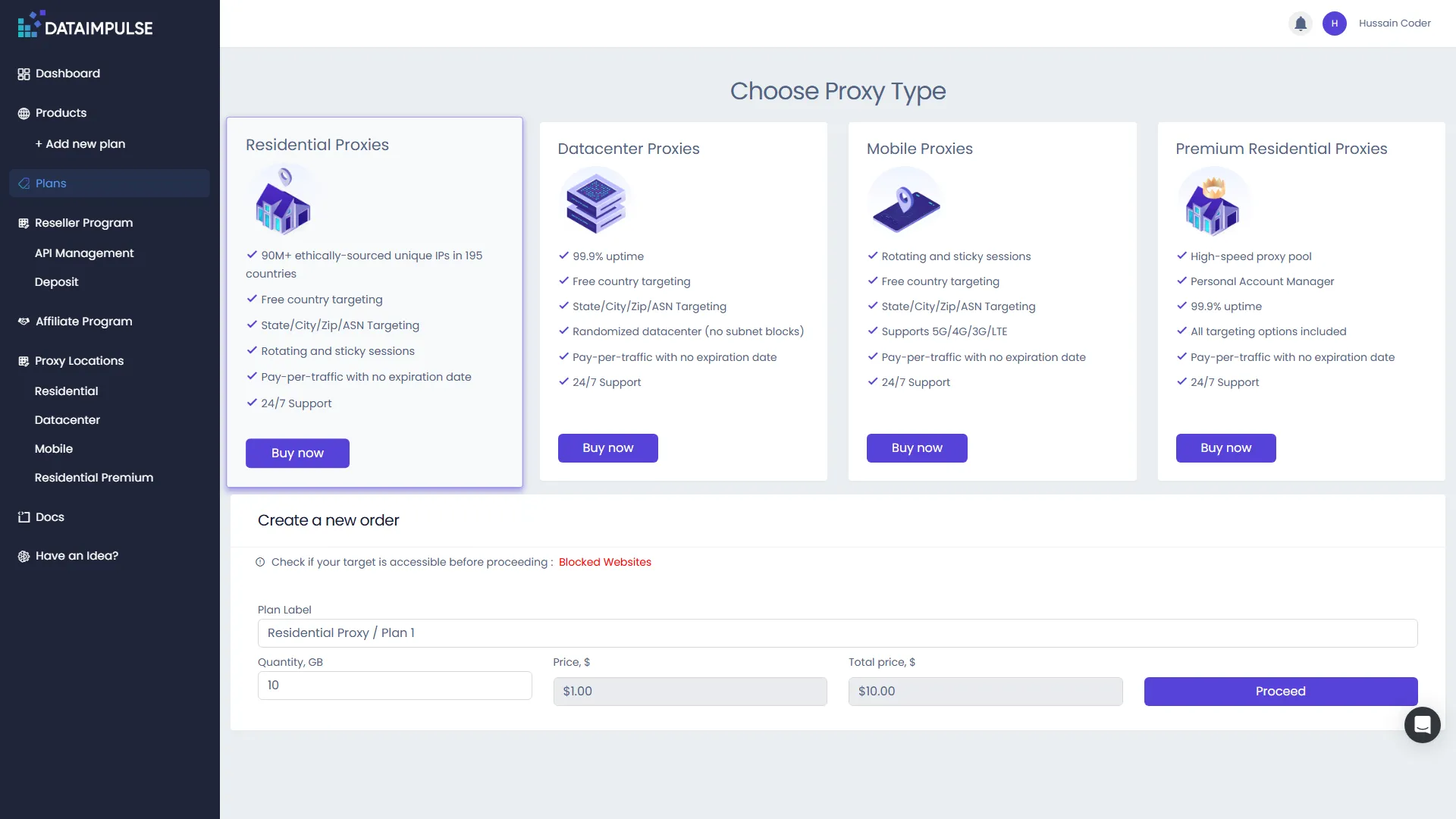Click the Proceed button
This screenshot has width=1456, height=819.
click(x=1279, y=691)
